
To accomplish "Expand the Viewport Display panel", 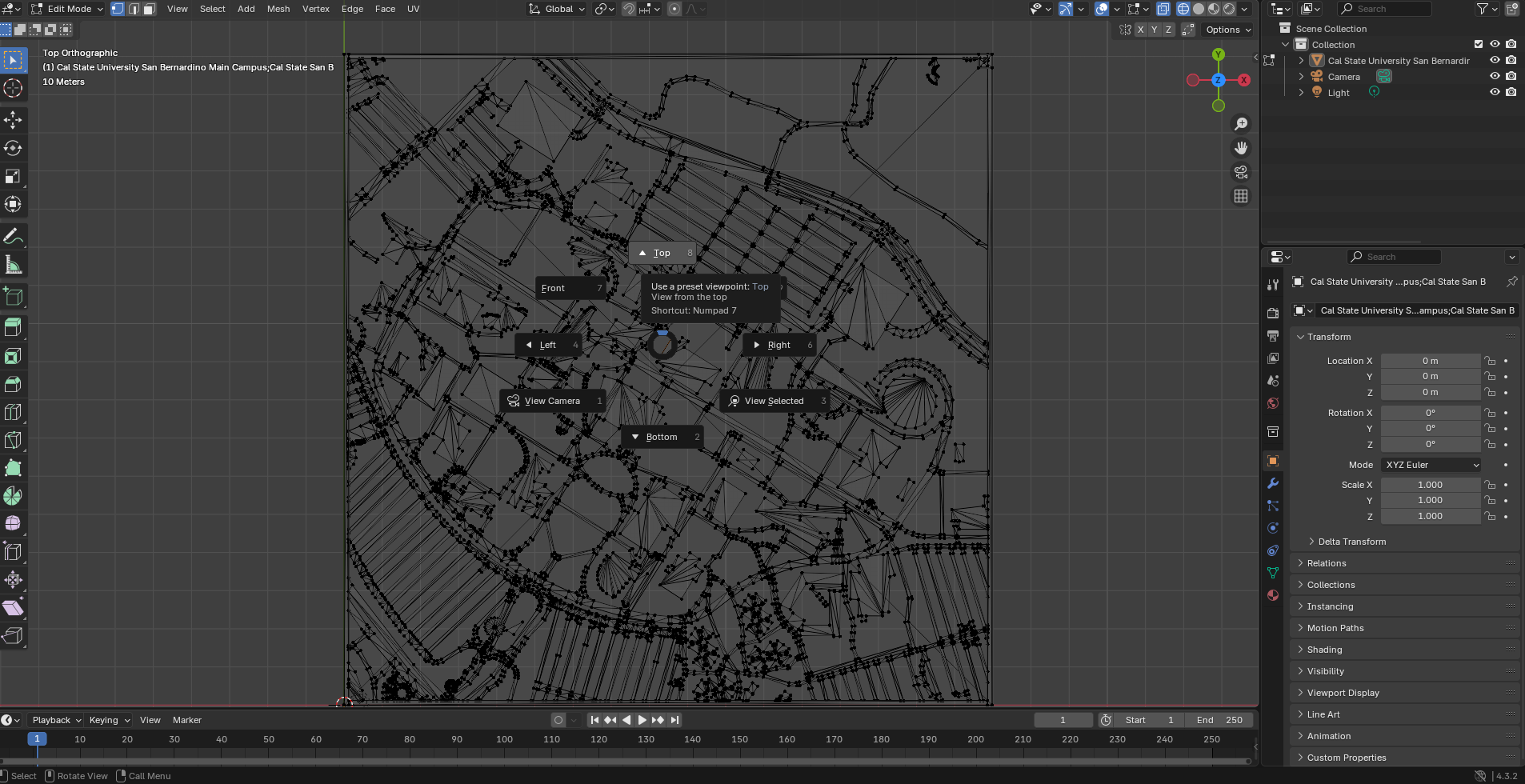I will [1343, 693].
